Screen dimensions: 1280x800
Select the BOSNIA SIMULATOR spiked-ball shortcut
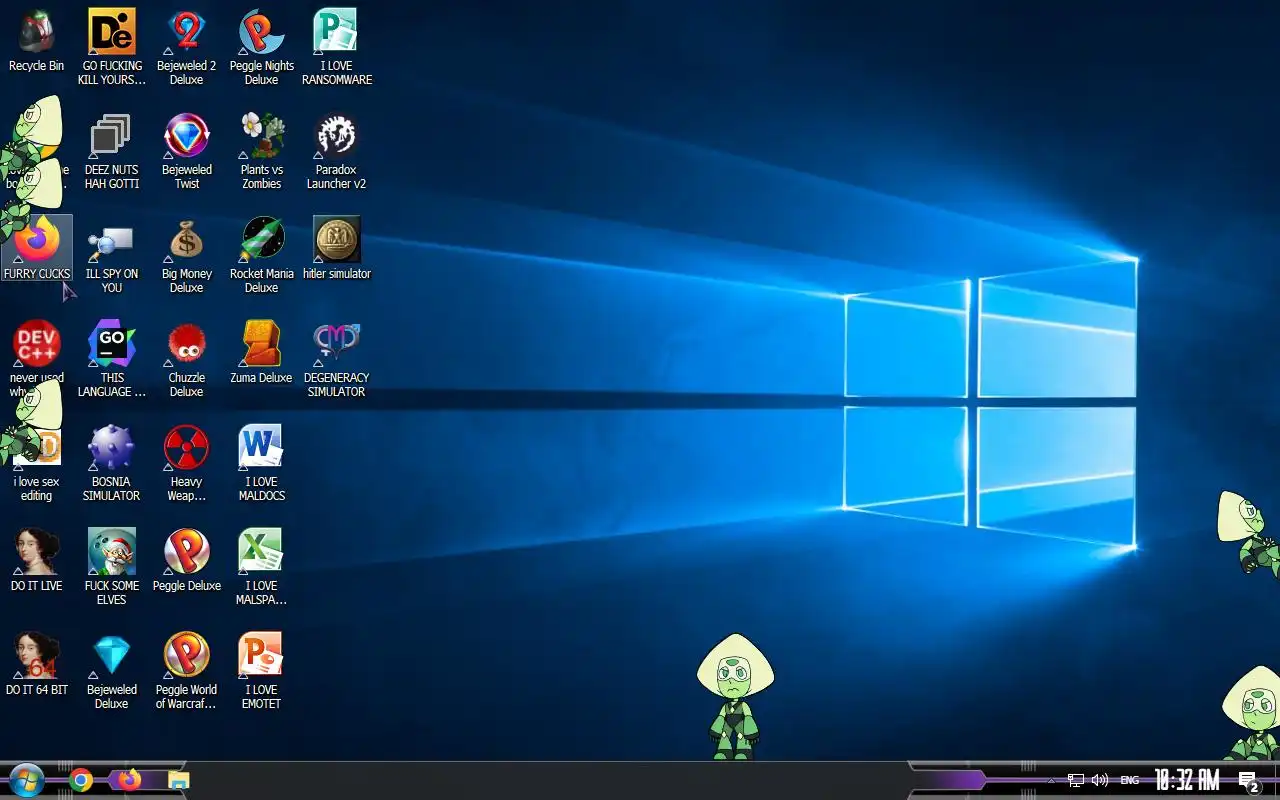coord(112,463)
